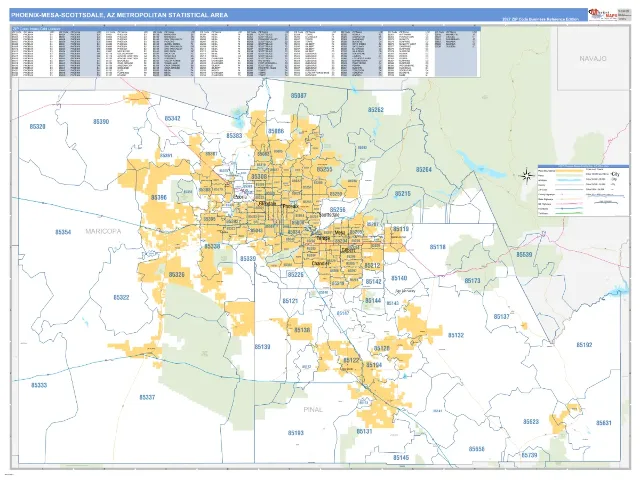Click ZIP code label 85333

coord(39,385)
